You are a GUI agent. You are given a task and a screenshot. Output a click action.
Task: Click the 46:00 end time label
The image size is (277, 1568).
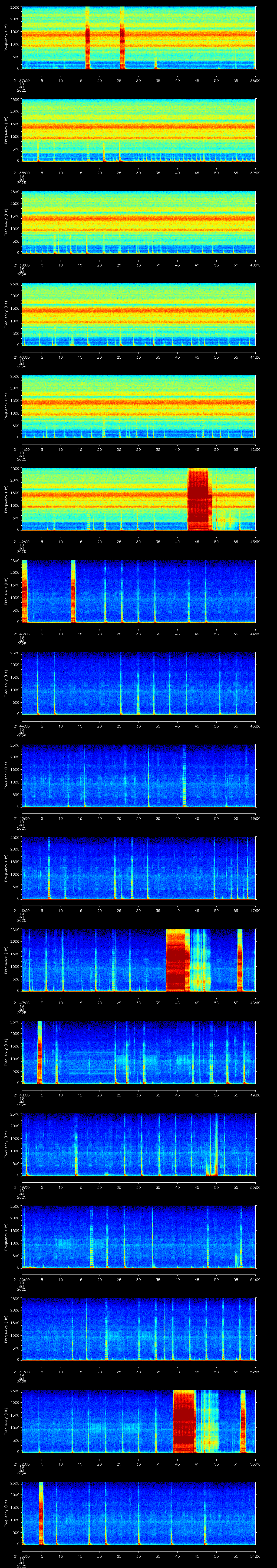[256, 818]
